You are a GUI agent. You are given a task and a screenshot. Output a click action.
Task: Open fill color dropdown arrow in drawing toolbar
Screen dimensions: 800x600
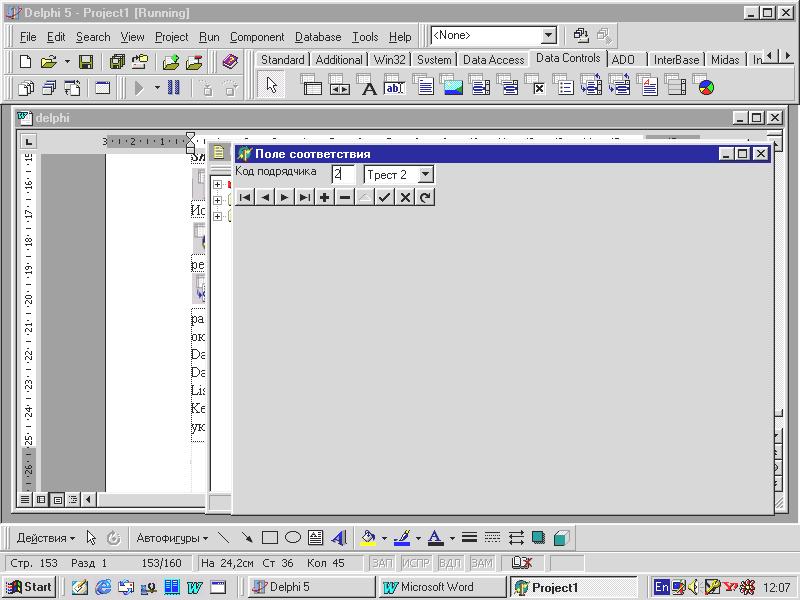click(384, 538)
